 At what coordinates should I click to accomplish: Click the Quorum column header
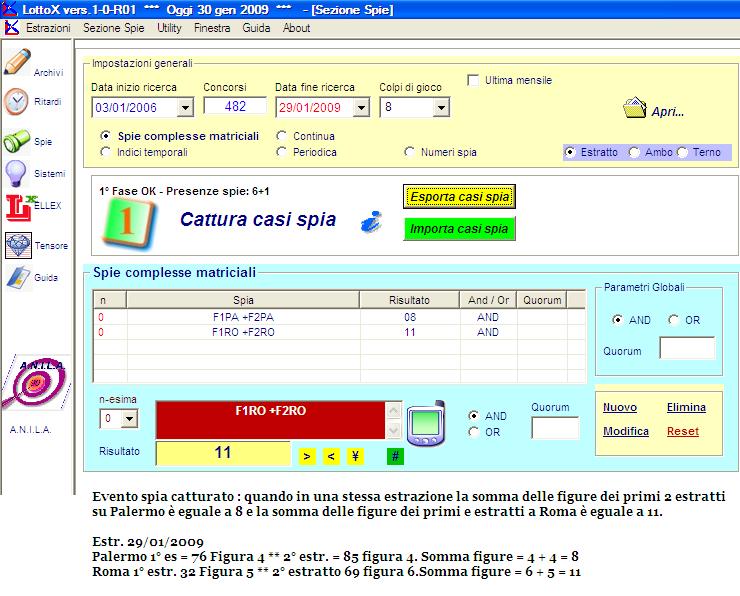[x=542, y=300]
